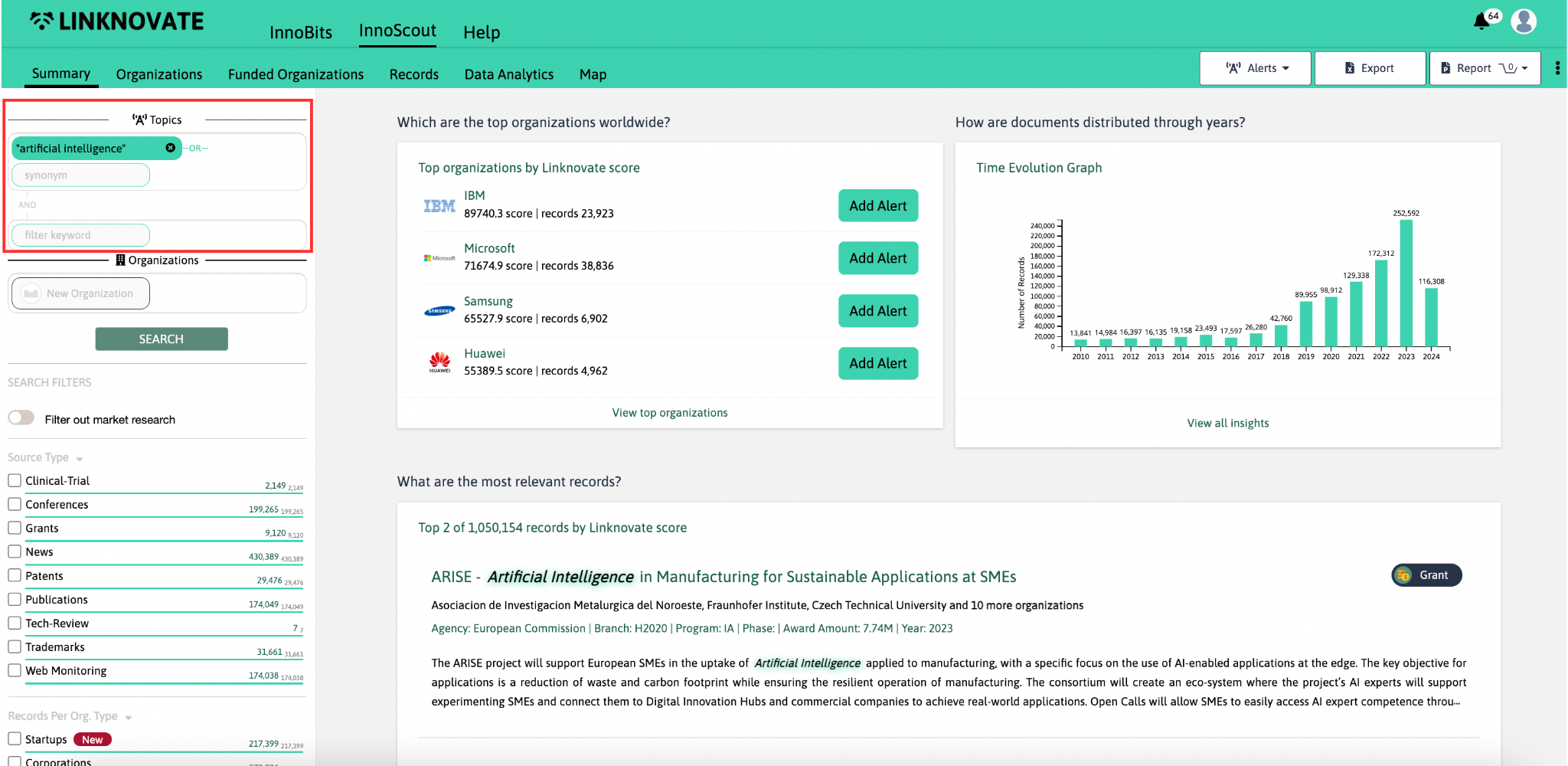The image size is (1568, 766).
Task: Check the Patents source type
Action: point(15,575)
